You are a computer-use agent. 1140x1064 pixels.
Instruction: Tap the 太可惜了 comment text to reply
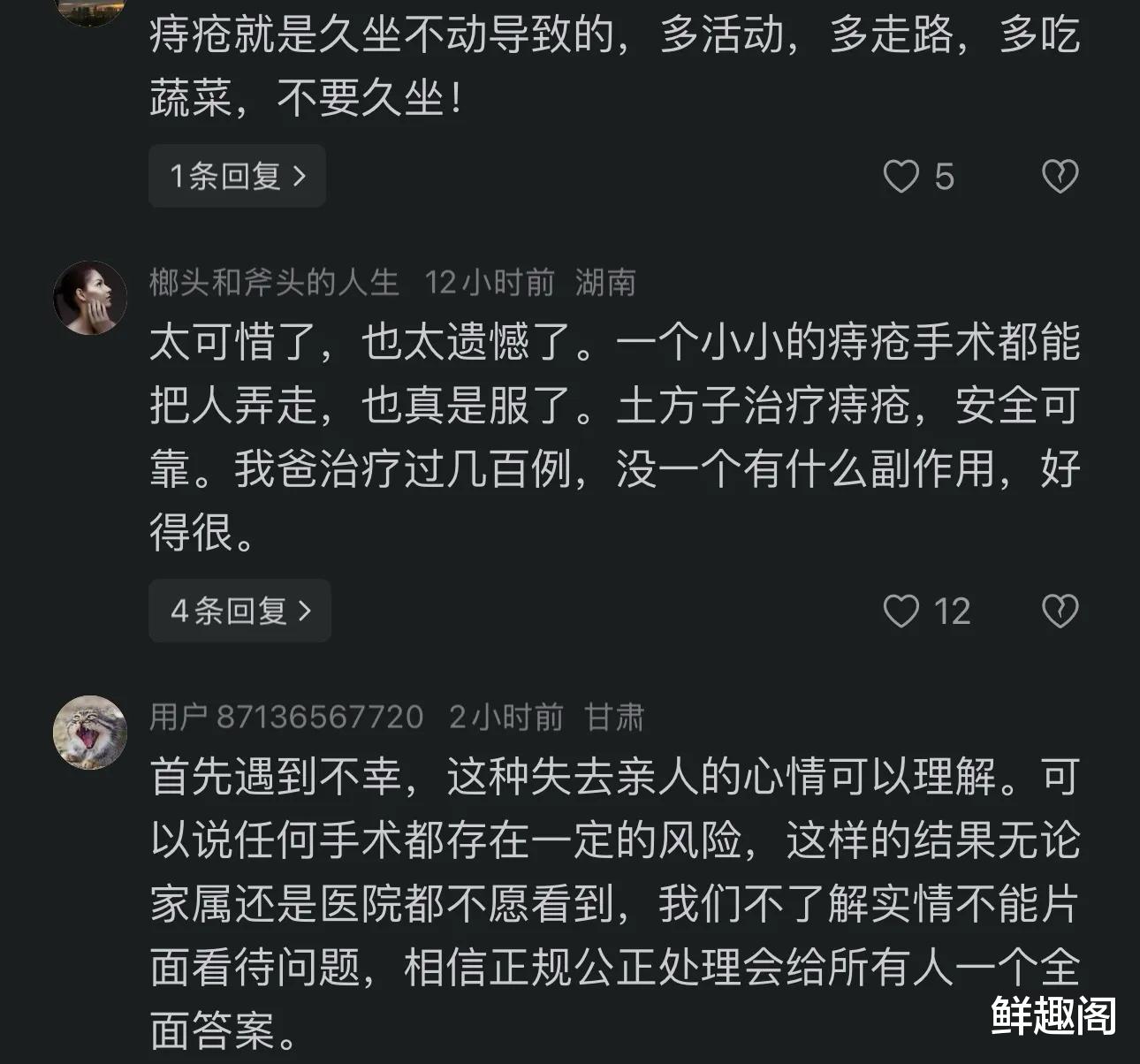coord(615,437)
